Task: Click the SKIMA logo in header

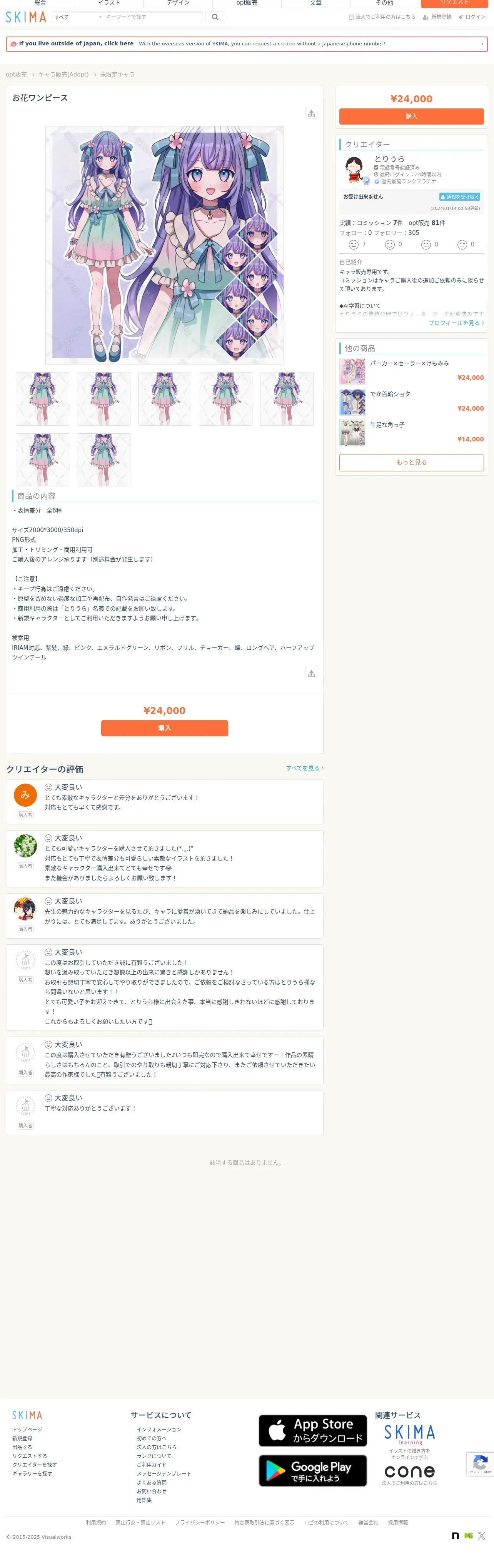Action: (25, 17)
